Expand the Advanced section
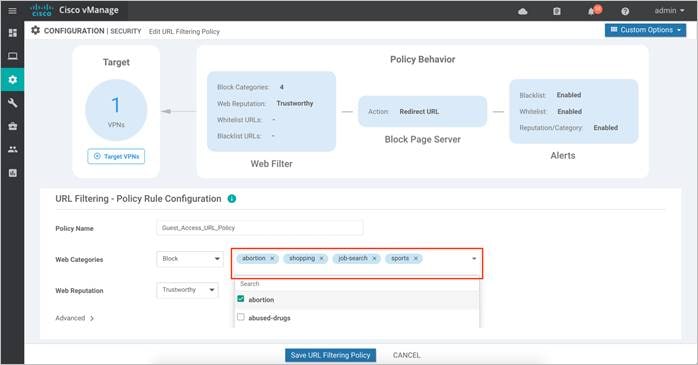The image size is (698, 365). [x=74, y=318]
